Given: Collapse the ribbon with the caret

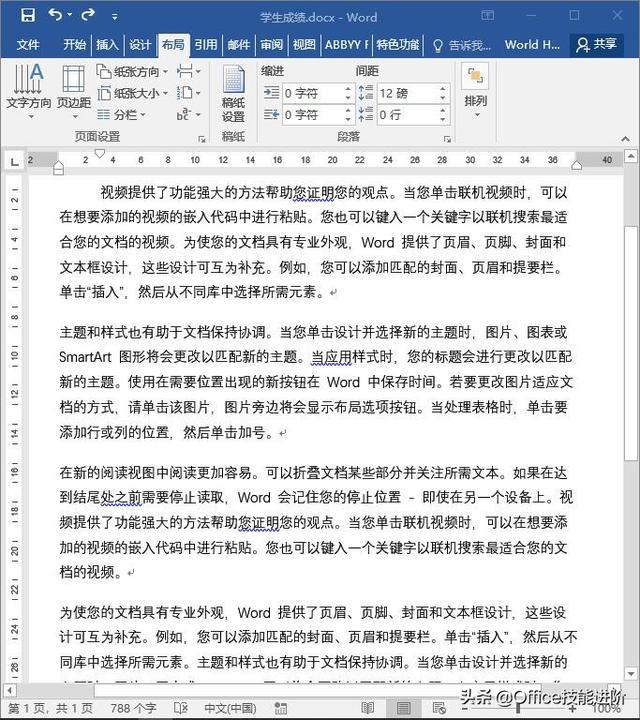Looking at the screenshot, I should tap(625, 138).
